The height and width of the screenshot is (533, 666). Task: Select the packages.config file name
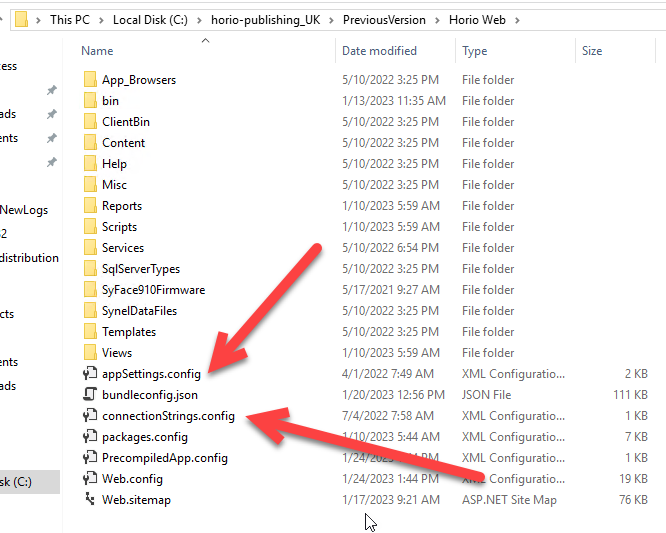pyautogui.click(x=144, y=437)
